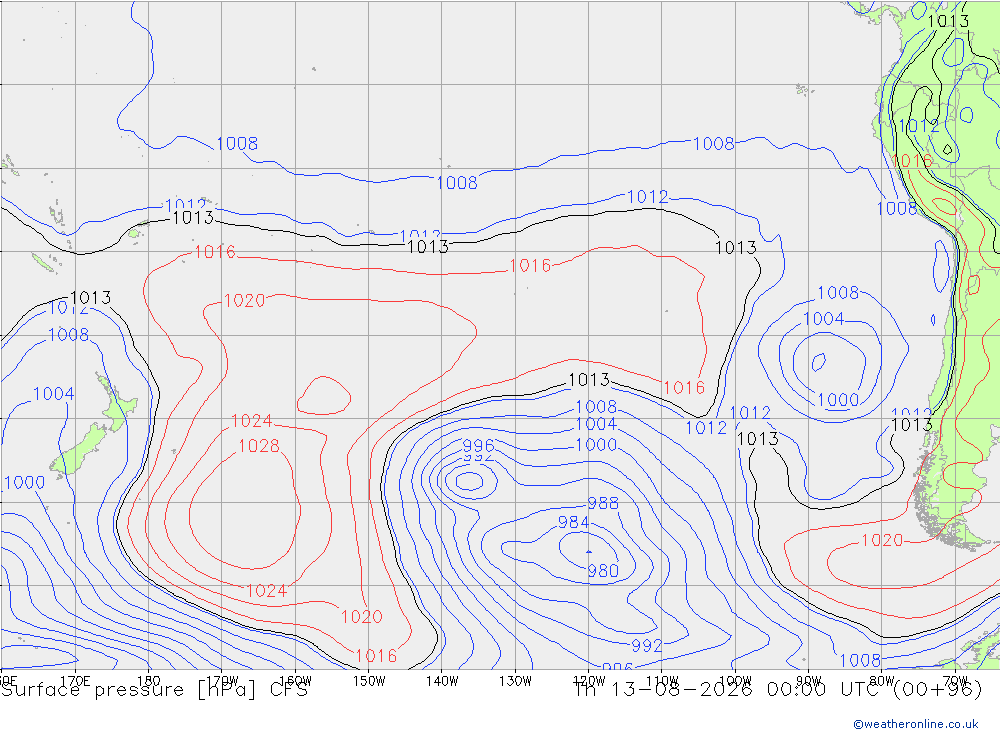Click the 1013 label over South America's north

coord(948,21)
